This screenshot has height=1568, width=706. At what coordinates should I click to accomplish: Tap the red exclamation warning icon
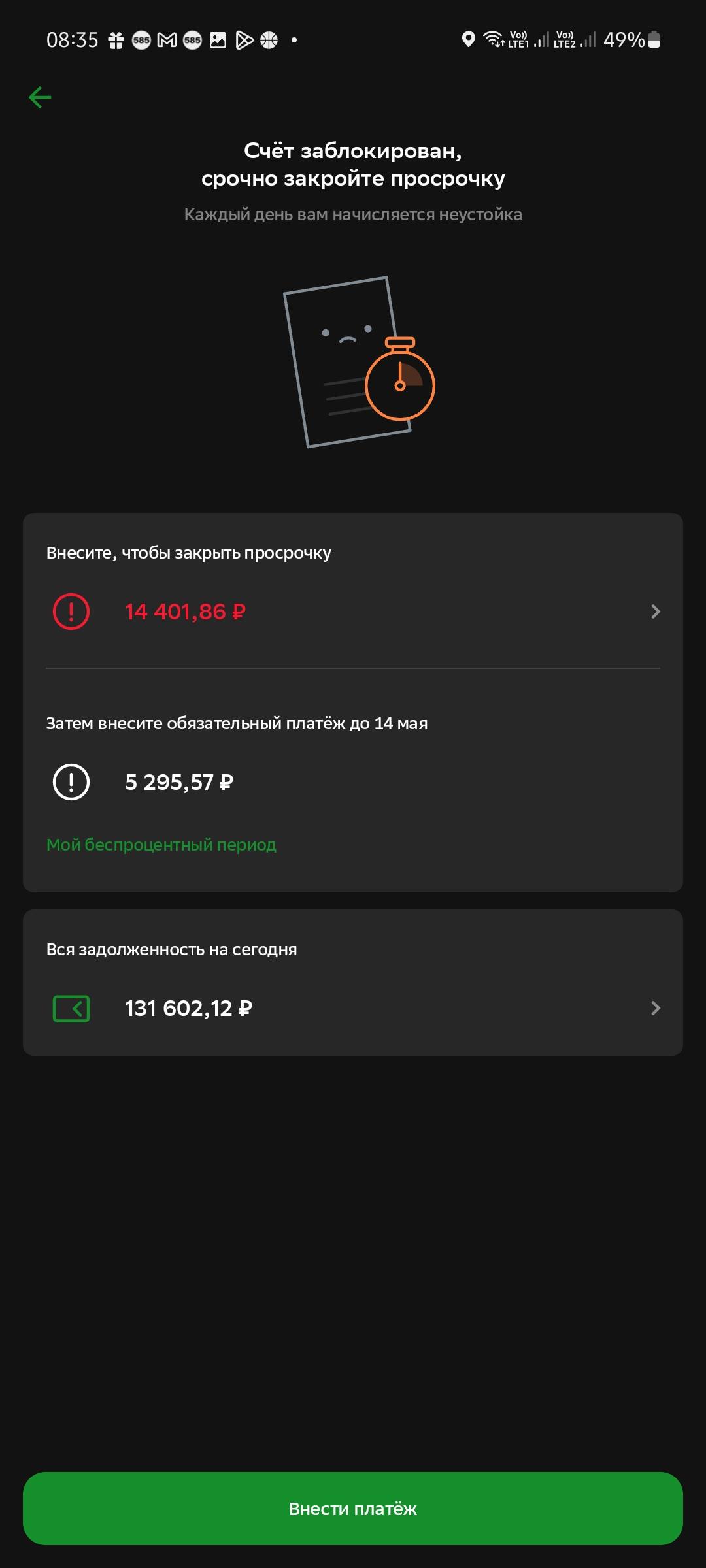pos(71,612)
